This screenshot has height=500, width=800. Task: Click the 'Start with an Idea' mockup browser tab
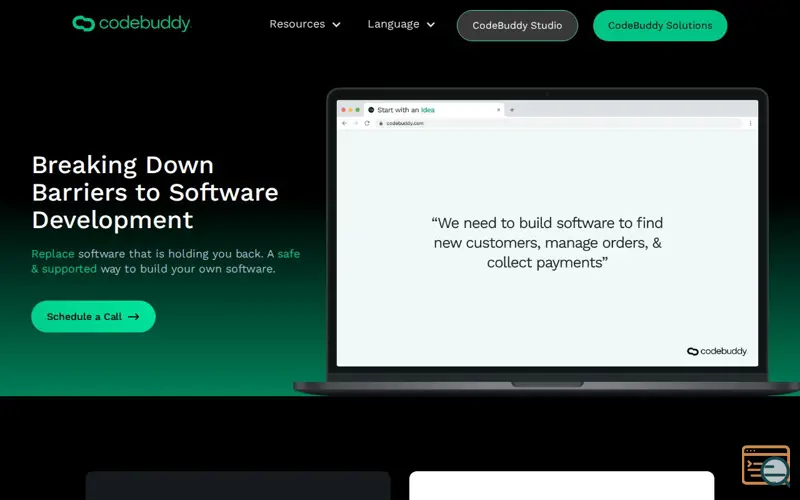[434, 110]
